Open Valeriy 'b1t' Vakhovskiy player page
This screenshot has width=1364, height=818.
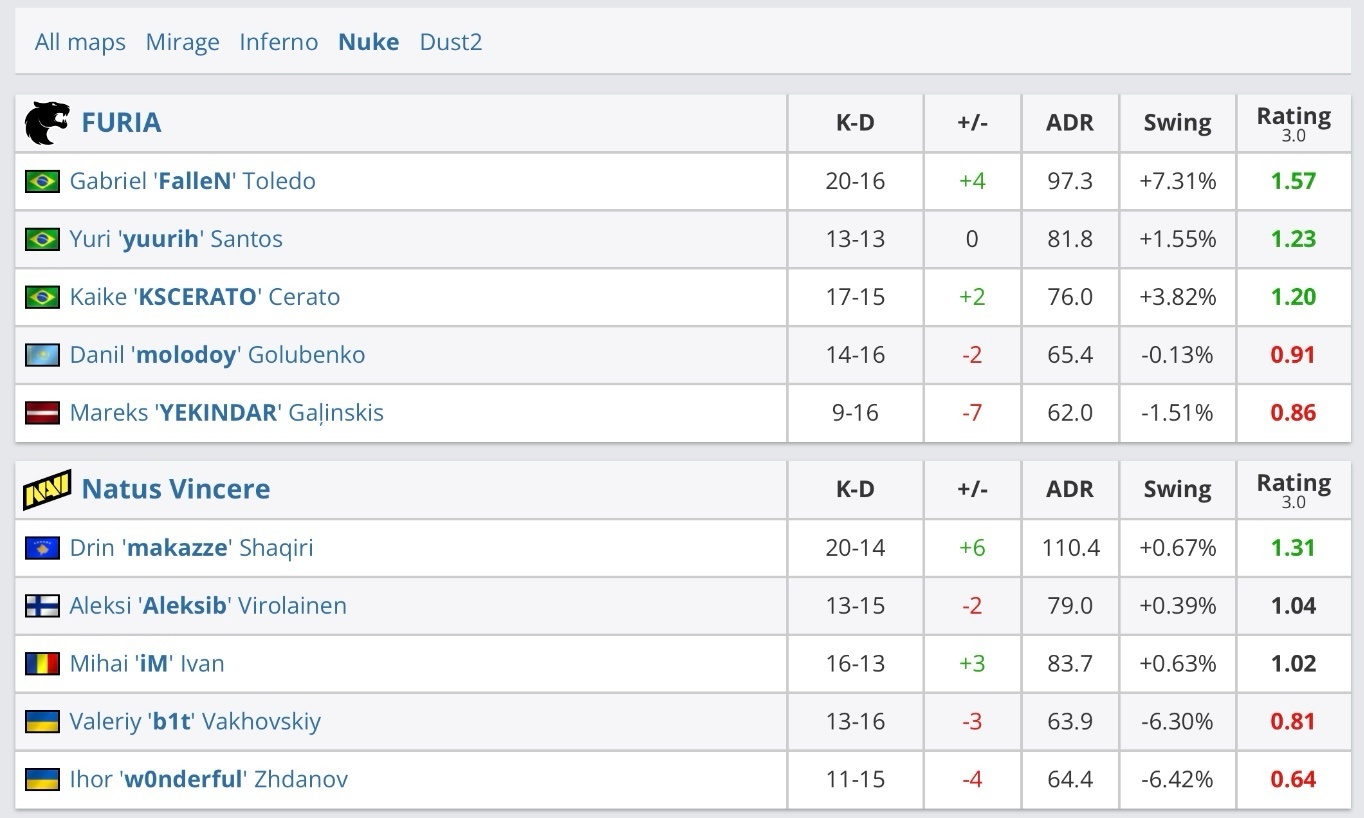pos(195,722)
